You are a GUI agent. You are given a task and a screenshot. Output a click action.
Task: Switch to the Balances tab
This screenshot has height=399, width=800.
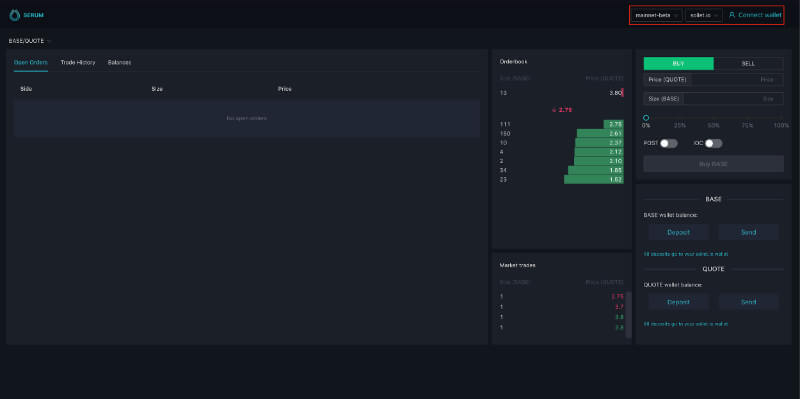click(119, 62)
